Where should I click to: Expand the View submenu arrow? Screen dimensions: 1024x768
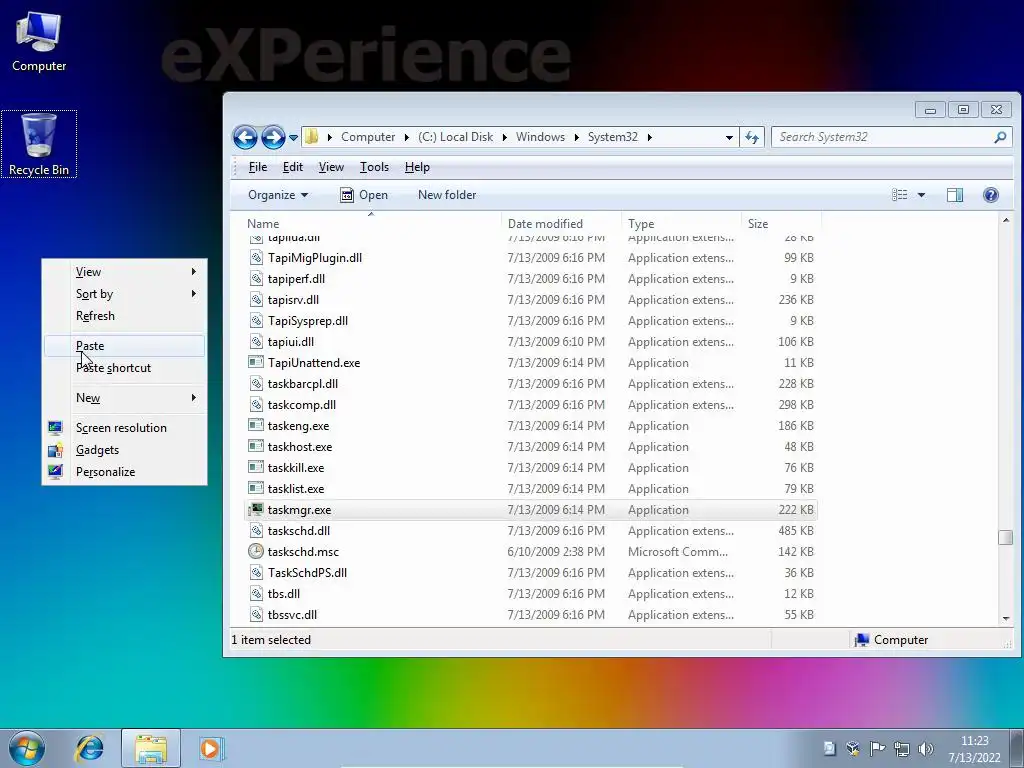[x=194, y=271]
